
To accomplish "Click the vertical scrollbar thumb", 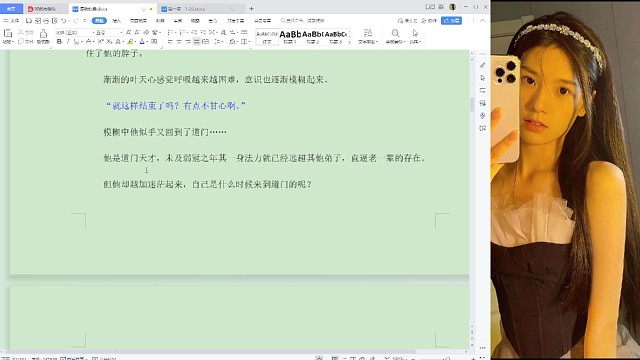I will point(472,104).
